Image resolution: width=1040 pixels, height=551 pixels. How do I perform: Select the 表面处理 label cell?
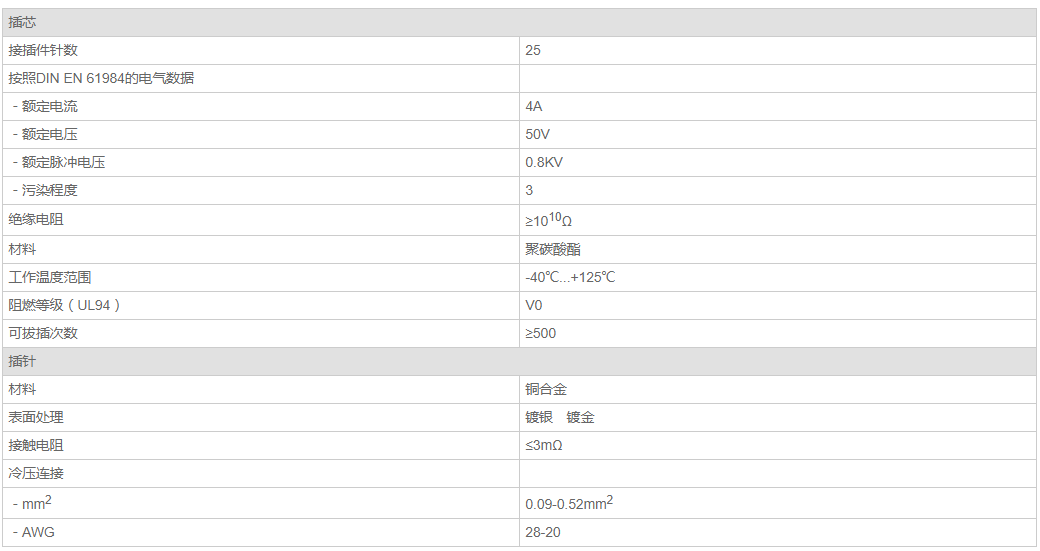(36, 417)
